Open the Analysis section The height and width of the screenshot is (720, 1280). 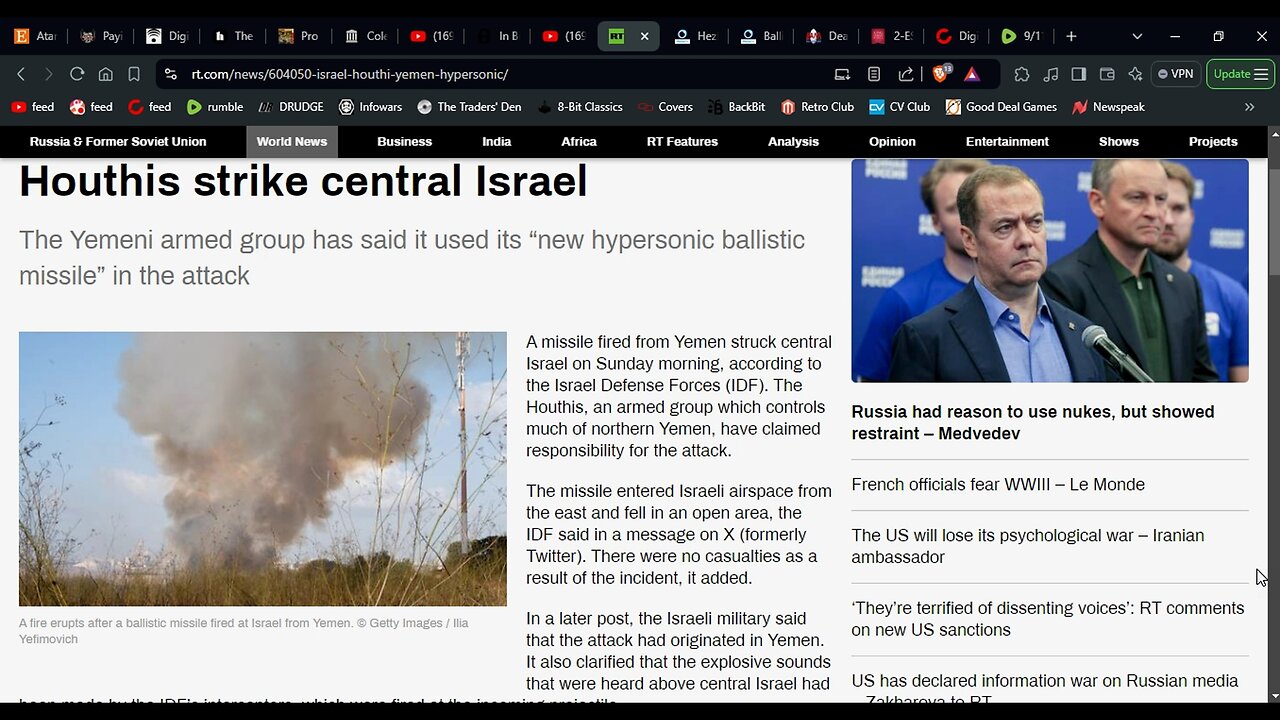(x=794, y=142)
